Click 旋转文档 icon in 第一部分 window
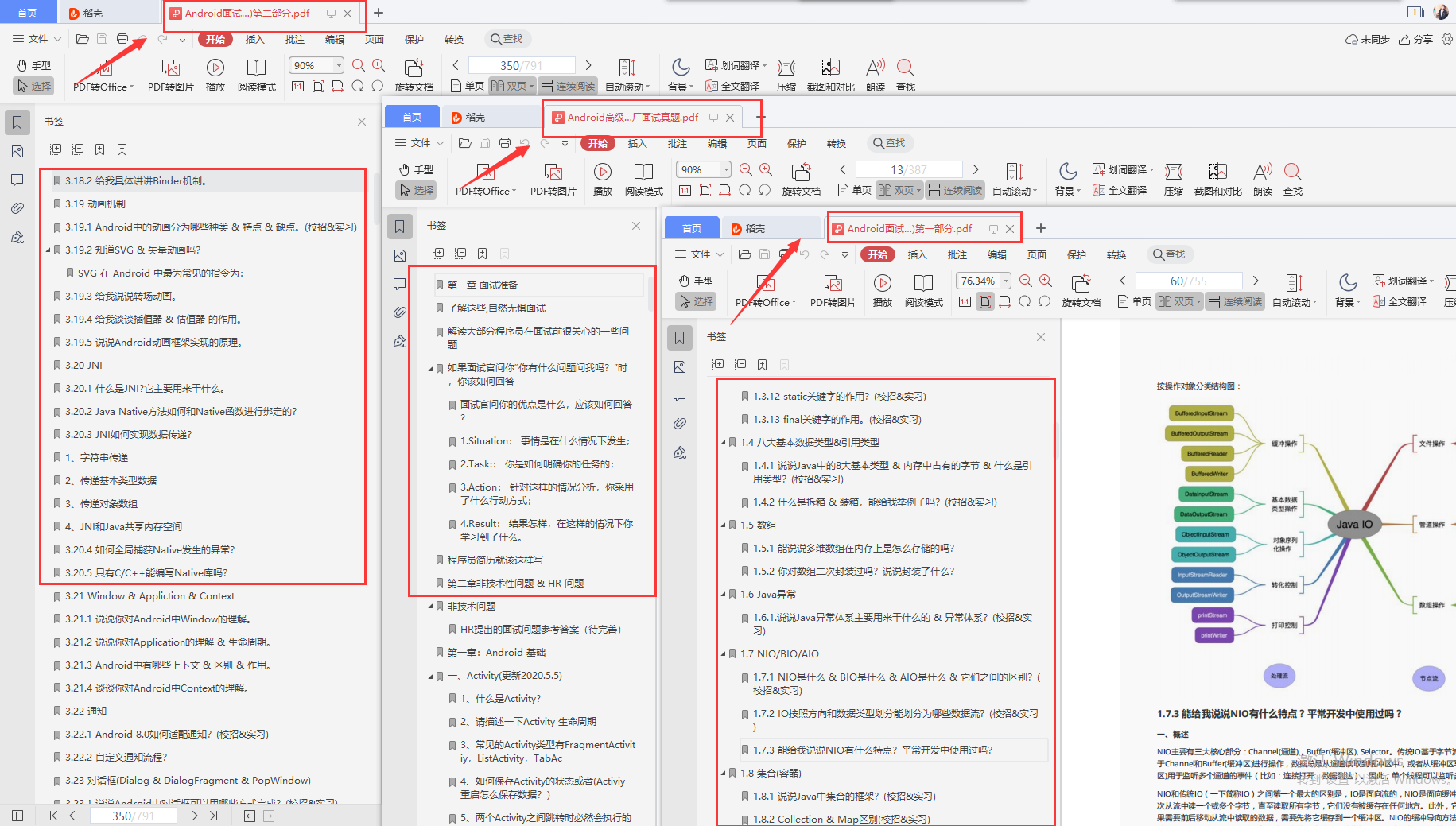The image size is (1456, 826). (x=1081, y=283)
